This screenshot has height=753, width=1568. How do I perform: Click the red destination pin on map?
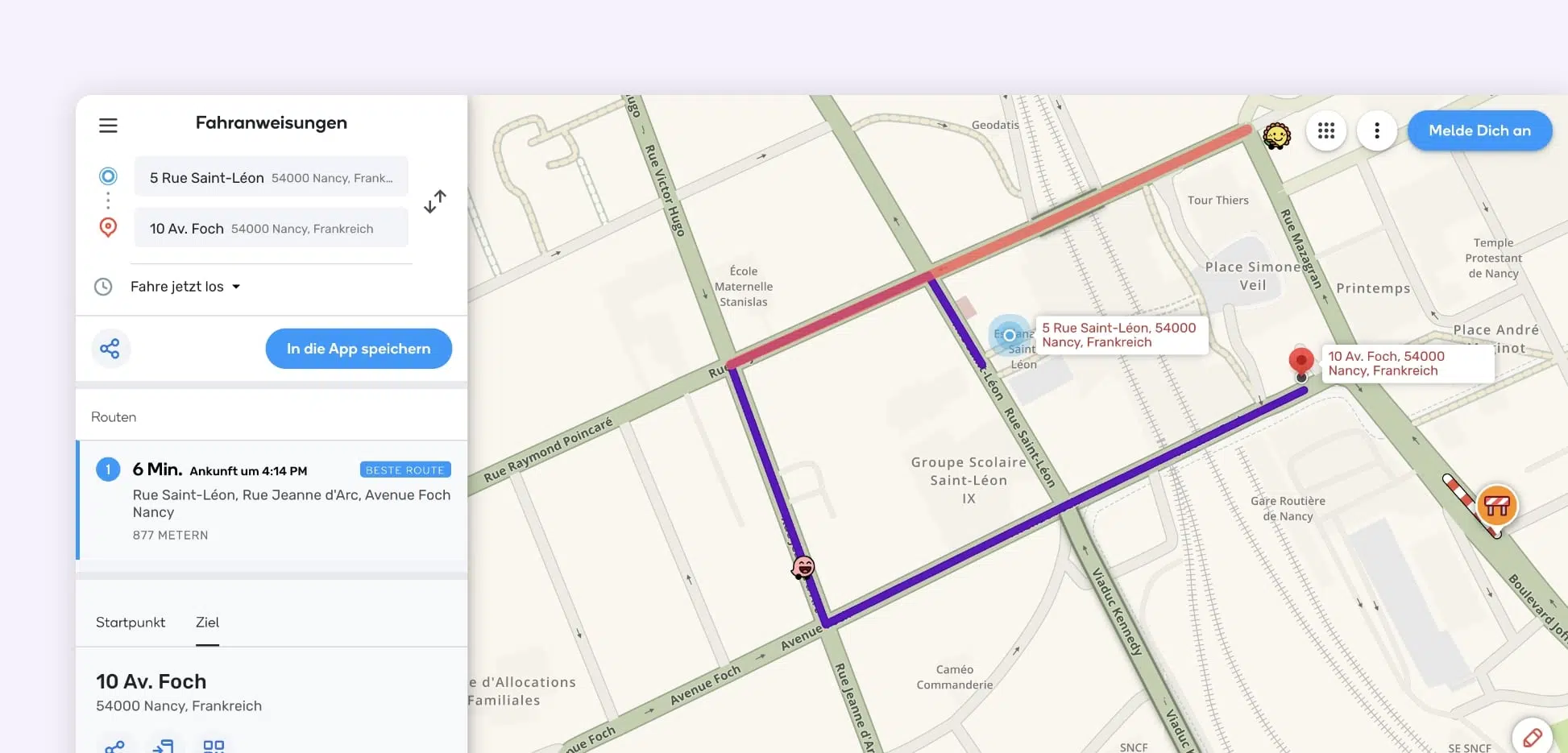(1300, 360)
